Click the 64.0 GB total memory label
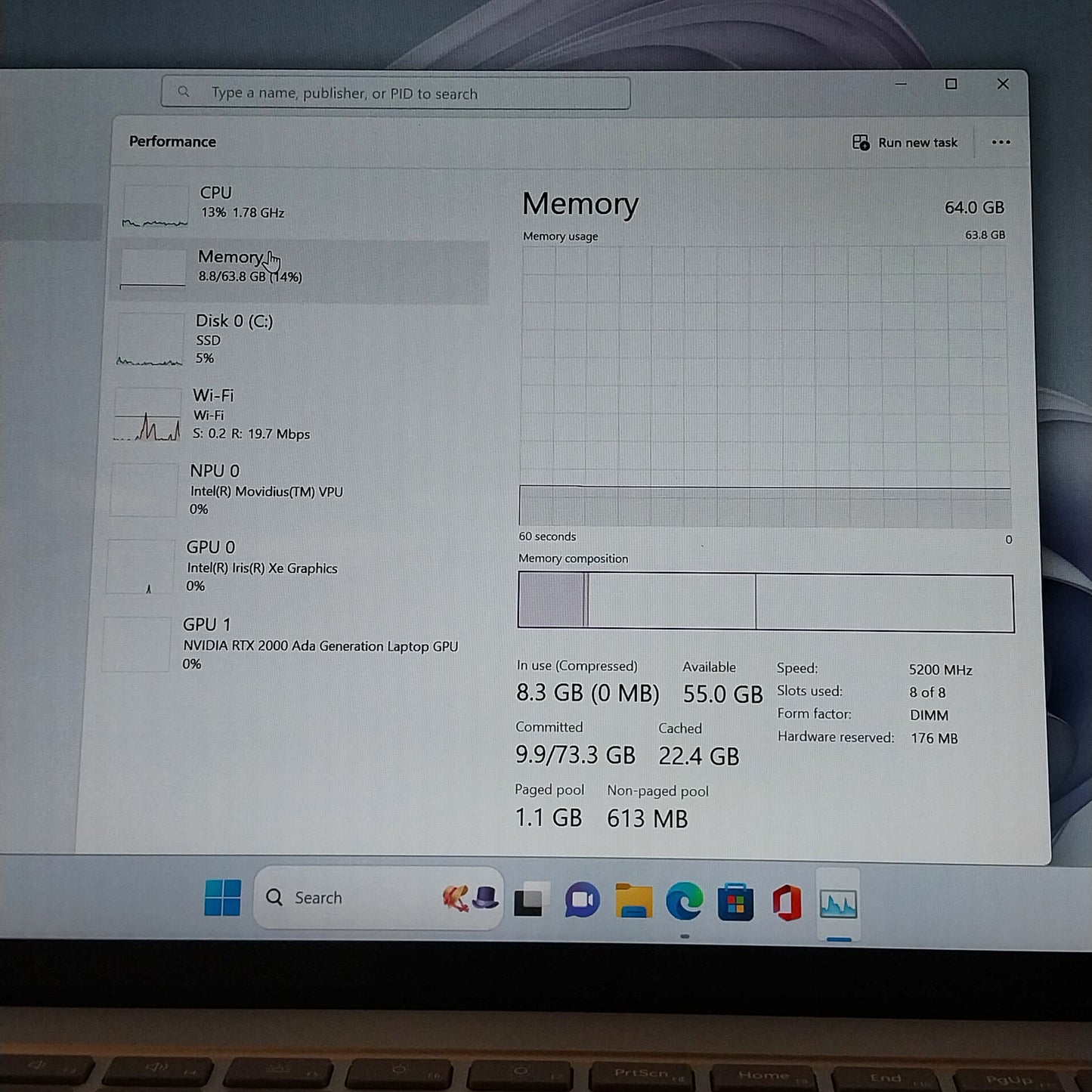Viewport: 1092px width, 1092px height. [x=974, y=207]
